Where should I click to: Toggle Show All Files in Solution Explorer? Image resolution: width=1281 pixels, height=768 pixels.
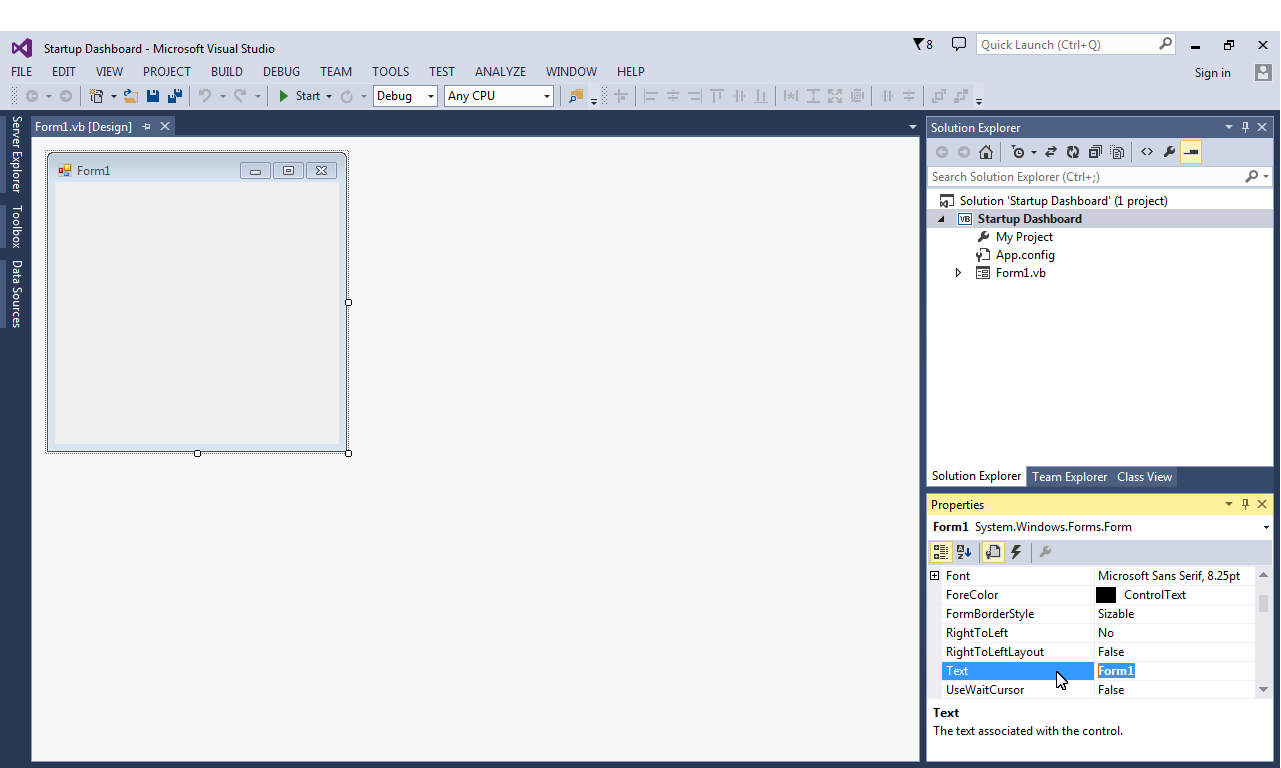coord(1117,152)
